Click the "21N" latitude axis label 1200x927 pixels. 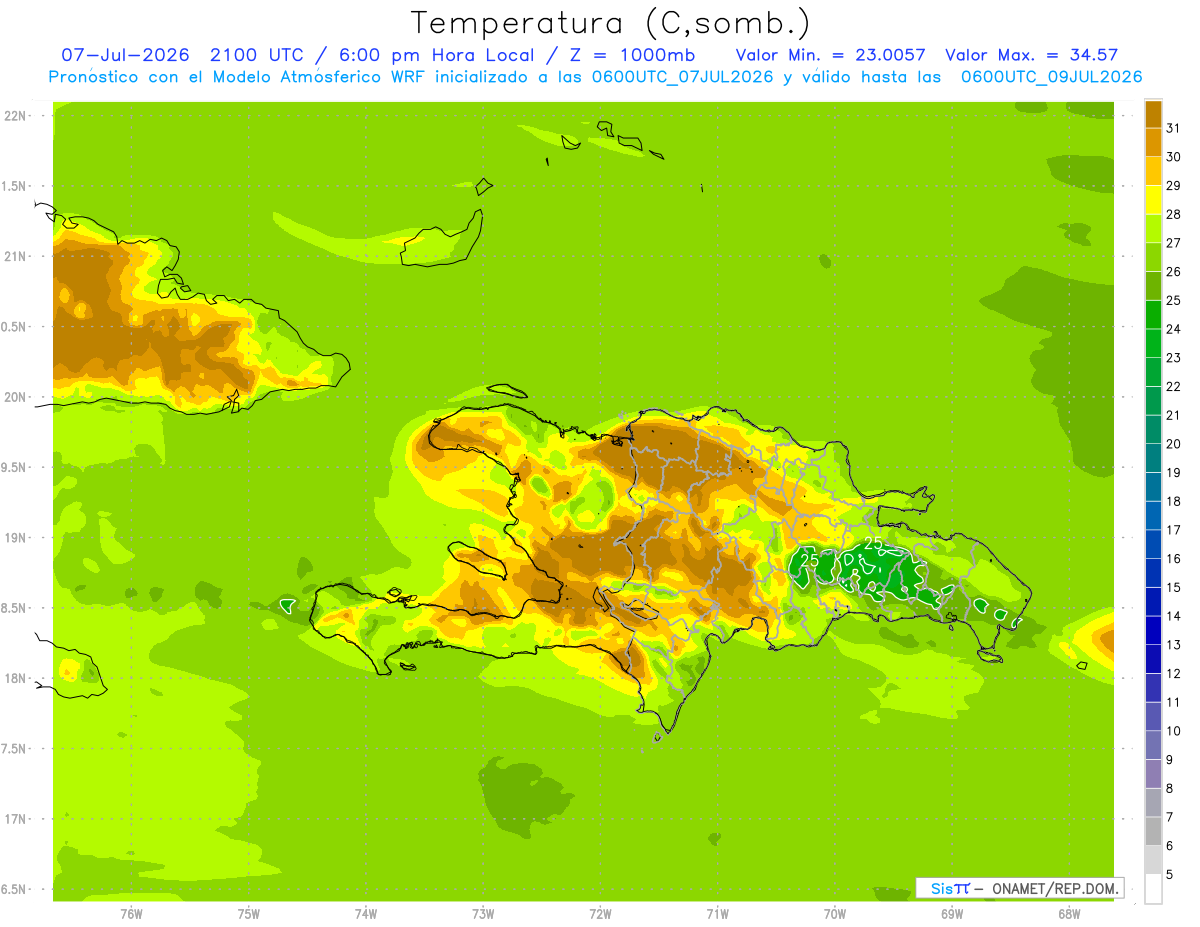(x=17, y=256)
